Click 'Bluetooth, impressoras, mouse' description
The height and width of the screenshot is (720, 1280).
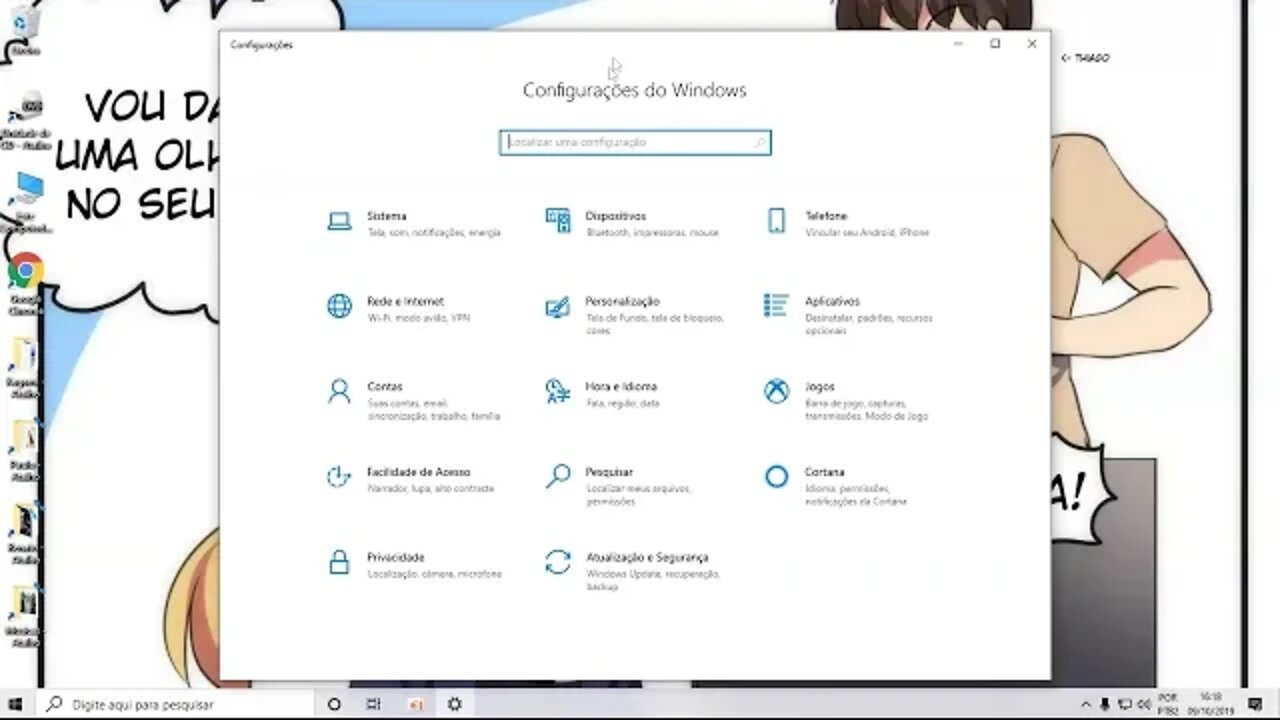(x=652, y=233)
